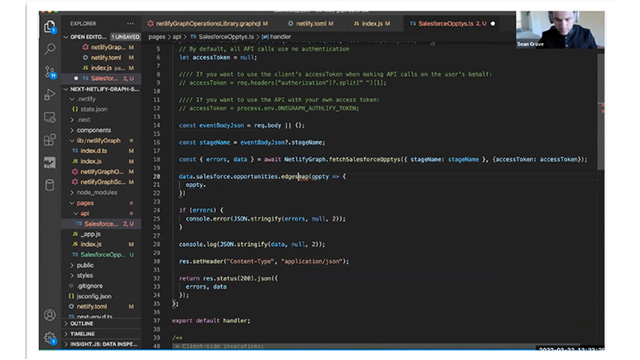The width and height of the screenshot is (640, 360).
Task: Switch to the netlify.toml tab
Action: (311, 24)
